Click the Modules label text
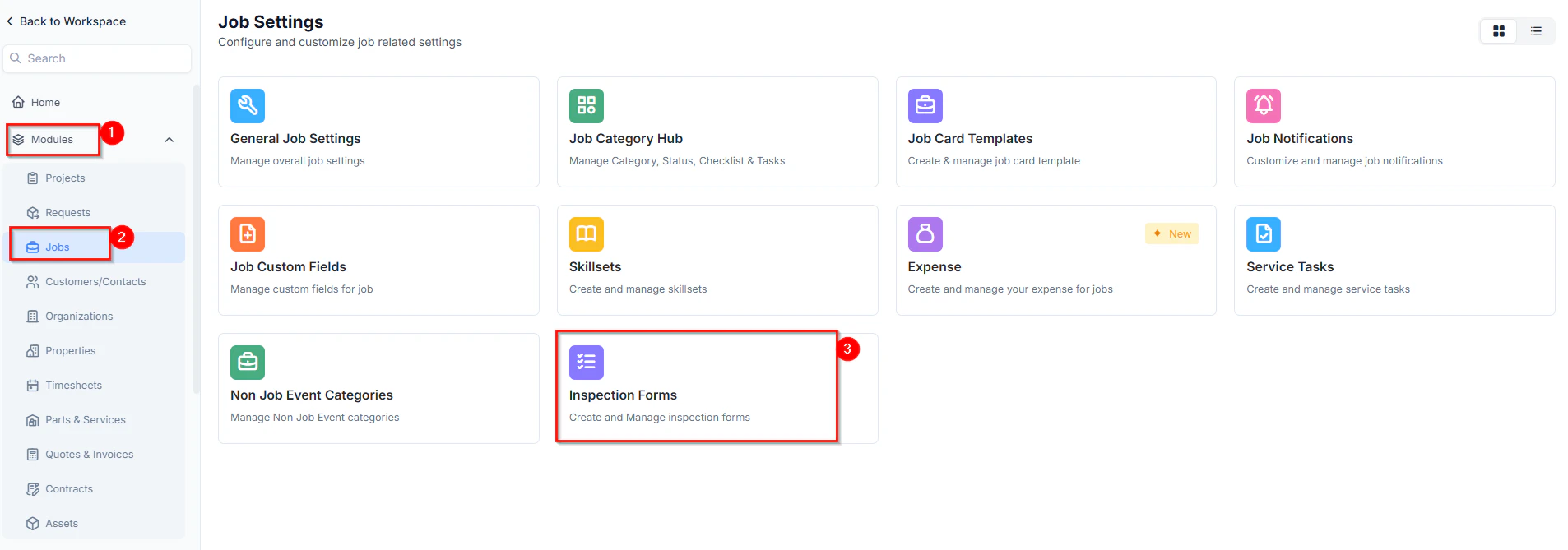The height and width of the screenshot is (550, 1568). tap(52, 140)
